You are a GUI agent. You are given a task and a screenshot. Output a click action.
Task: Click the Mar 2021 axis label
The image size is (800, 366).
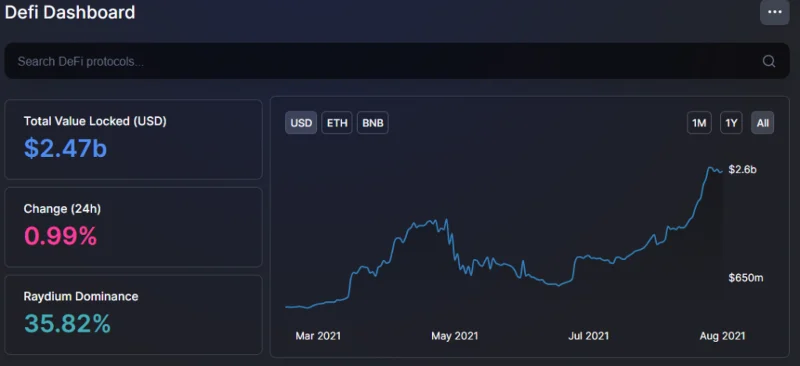click(318, 336)
